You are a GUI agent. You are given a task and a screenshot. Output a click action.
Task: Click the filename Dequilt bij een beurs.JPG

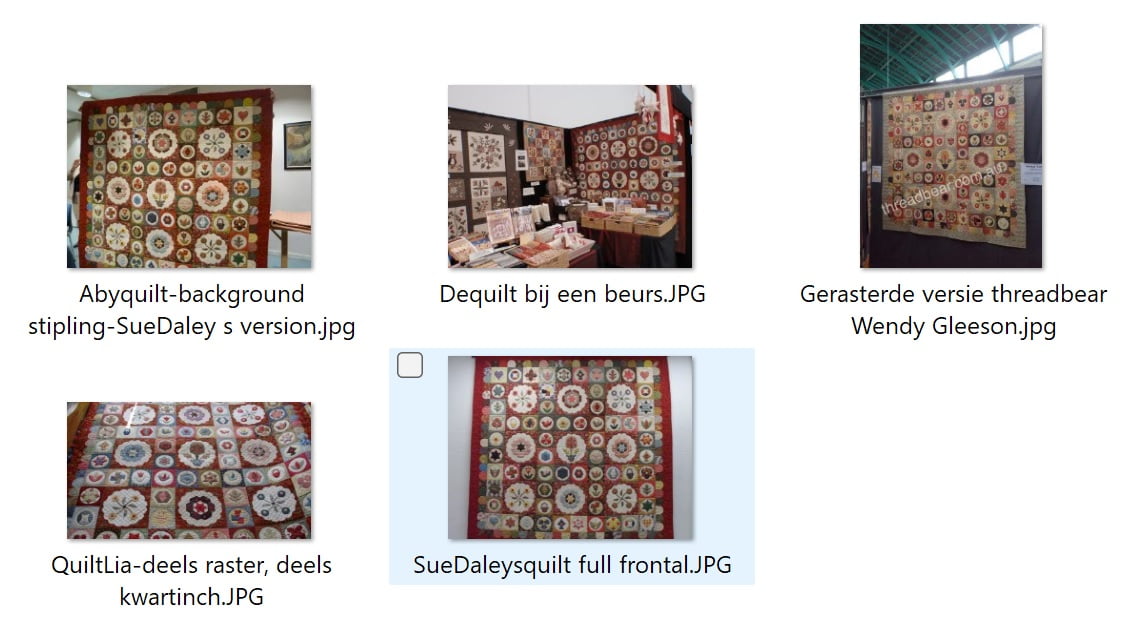coord(572,294)
